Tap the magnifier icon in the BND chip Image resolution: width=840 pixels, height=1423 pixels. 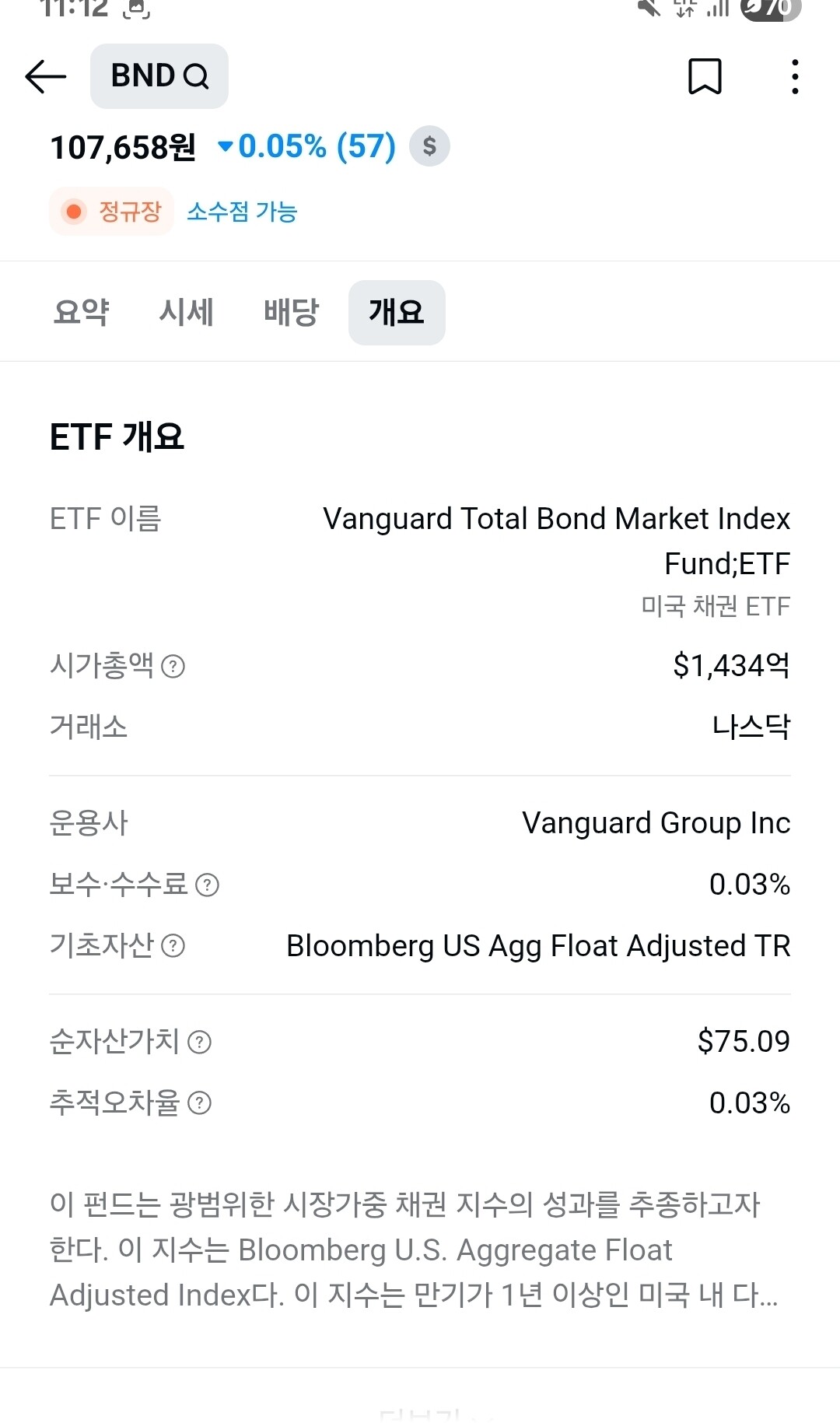tap(196, 76)
